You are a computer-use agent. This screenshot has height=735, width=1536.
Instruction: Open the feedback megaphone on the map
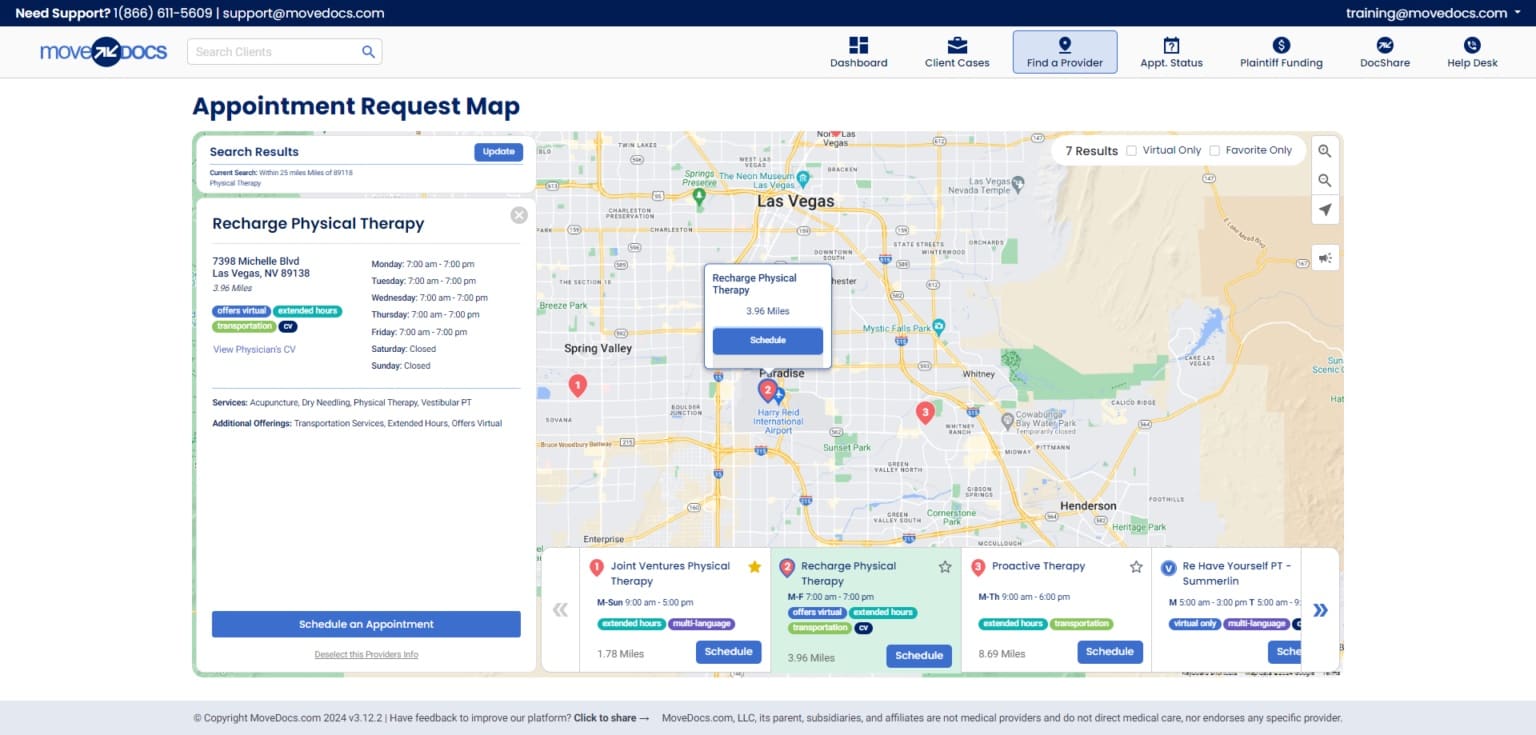point(1324,257)
